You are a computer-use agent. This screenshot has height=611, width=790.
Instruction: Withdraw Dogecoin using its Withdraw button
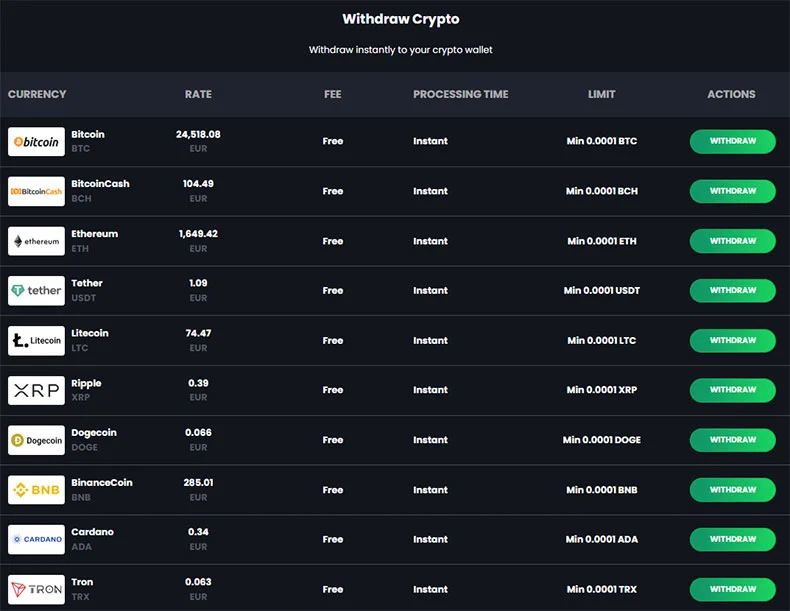tap(733, 440)
